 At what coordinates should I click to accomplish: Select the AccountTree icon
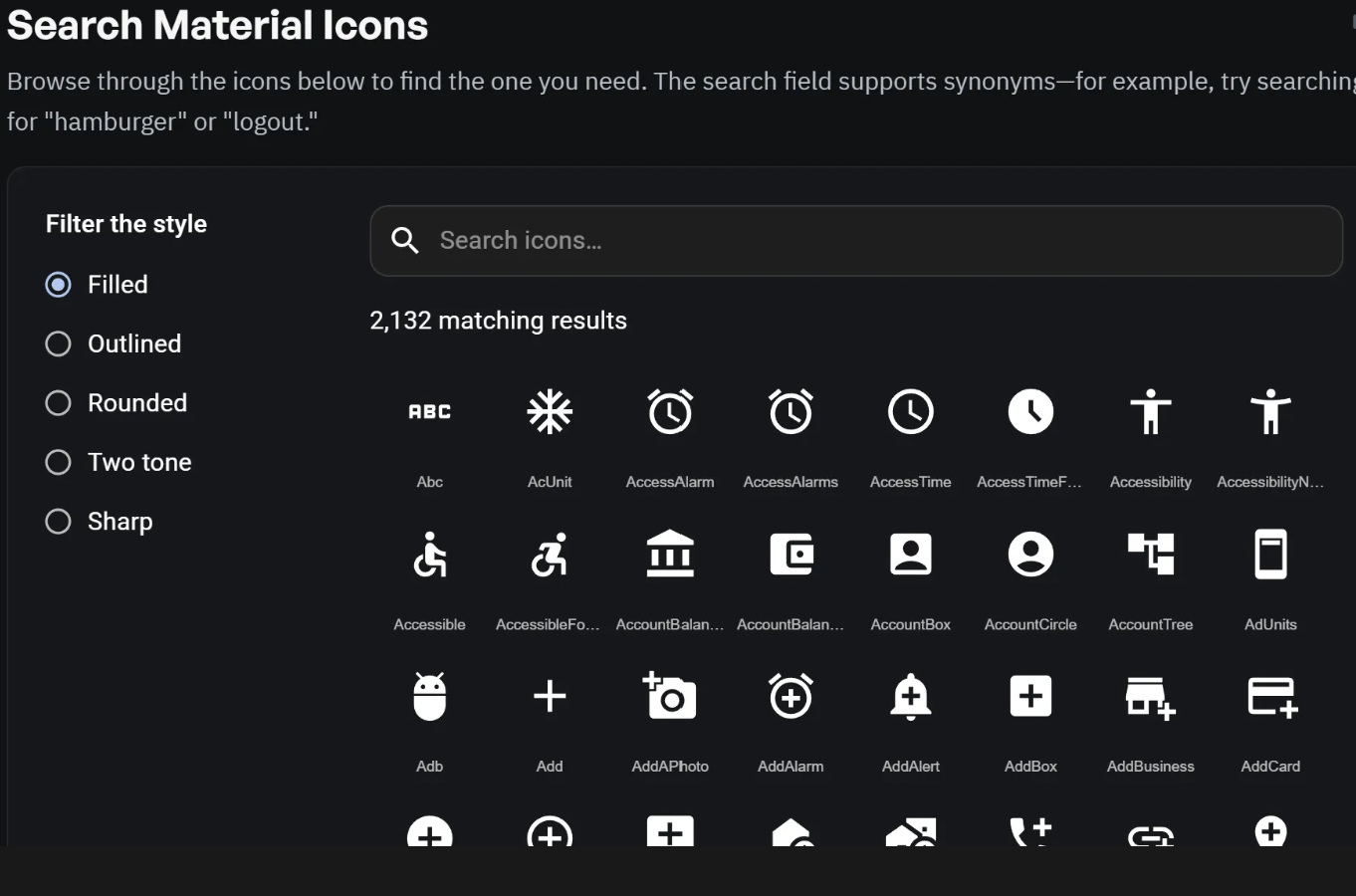click(x=1151, y=555)
